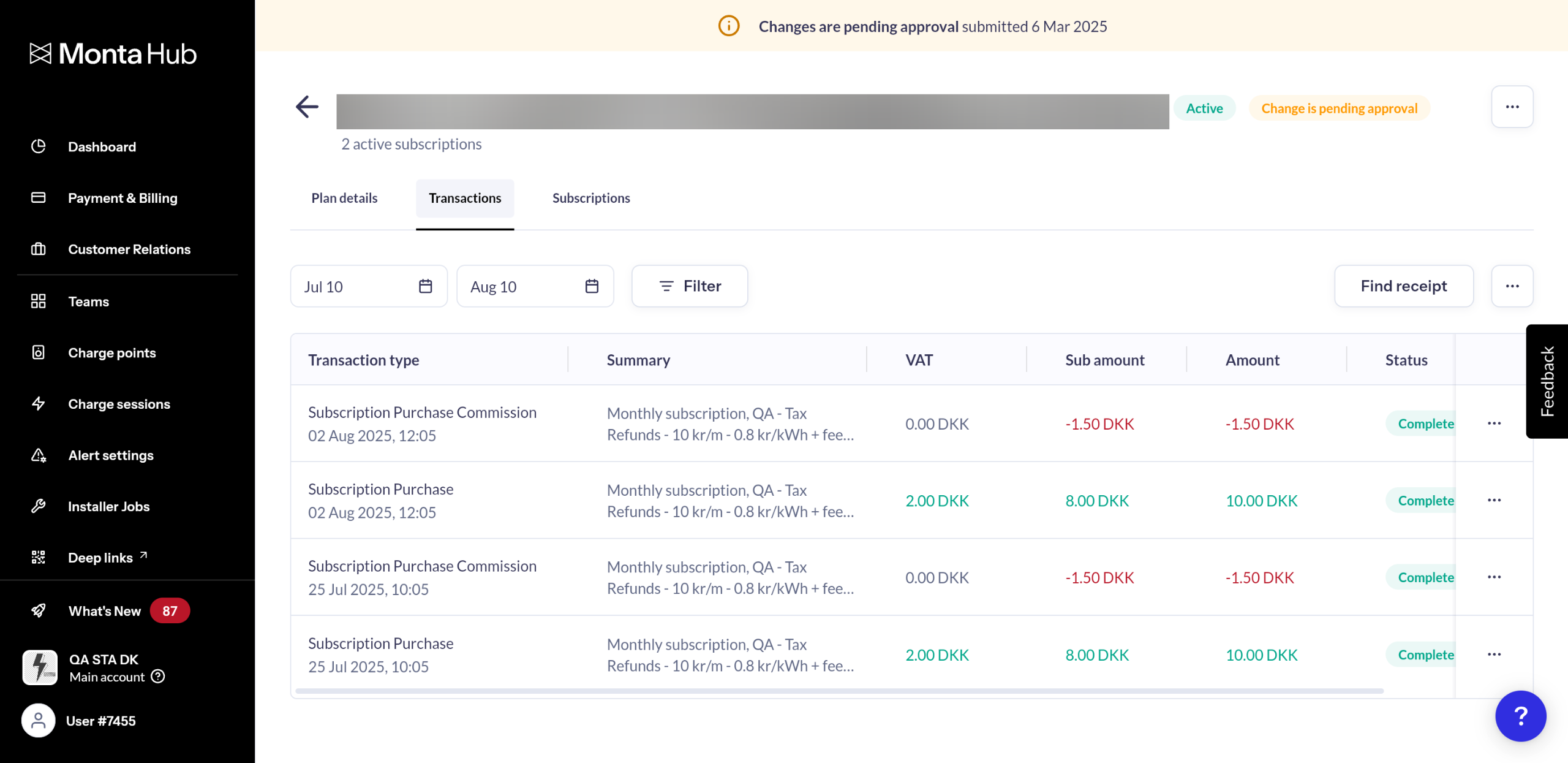This screenshot has height=763, width=1568.
Task: Open the plan's three-dot menu at top right
Action: (1512, 107)
